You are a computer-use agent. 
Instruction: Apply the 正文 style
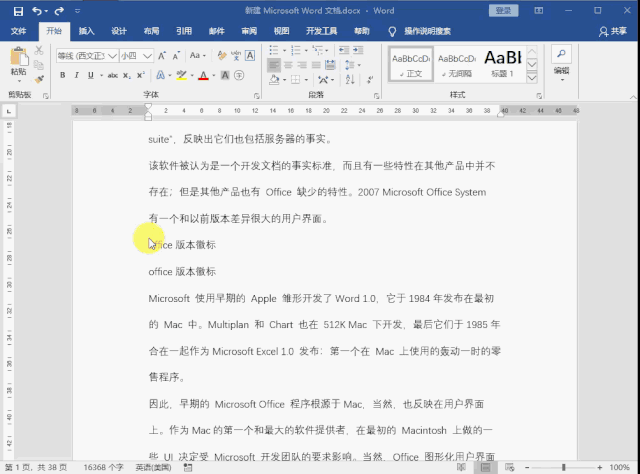click(411, 65)
